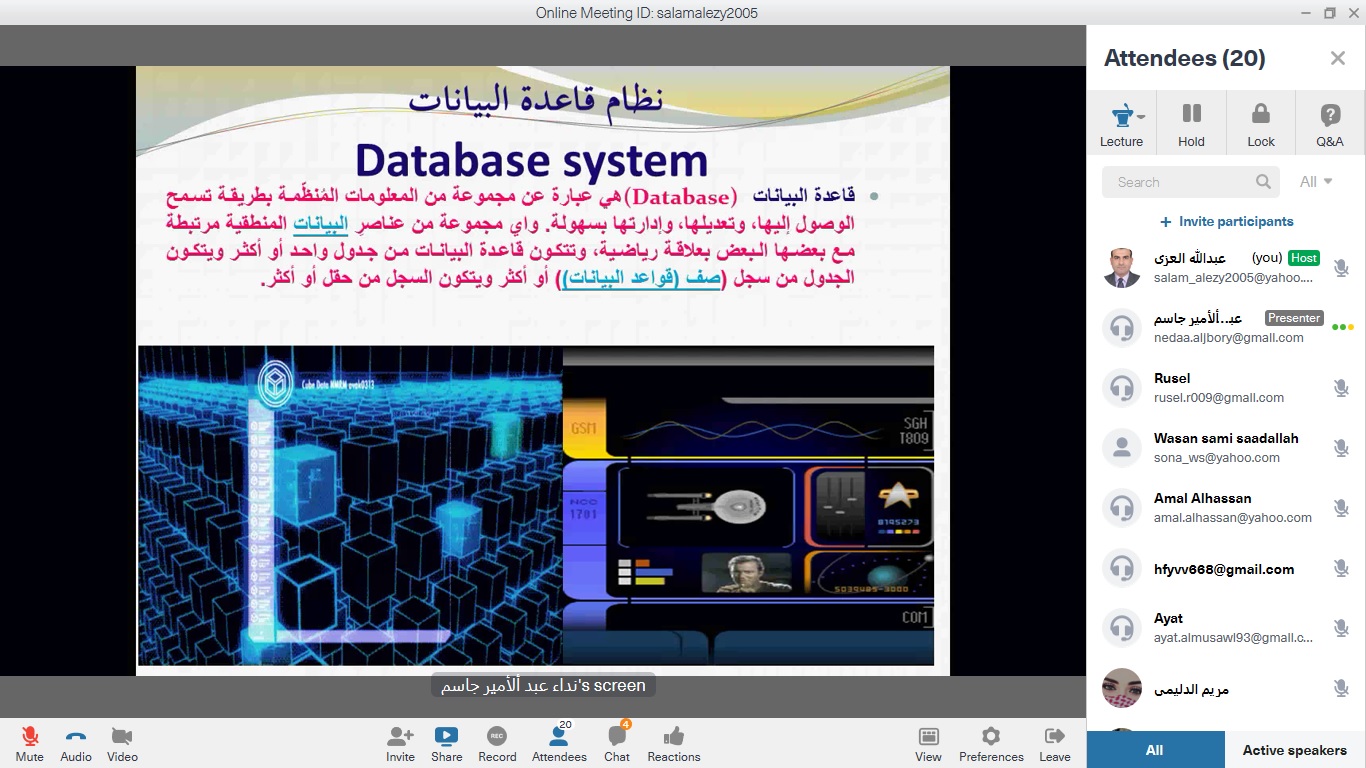Click hfyvv668@gmail.com headset avatar
Image resolution: width=1366 pixels, height=768 pixels.
pos(1122,568)
